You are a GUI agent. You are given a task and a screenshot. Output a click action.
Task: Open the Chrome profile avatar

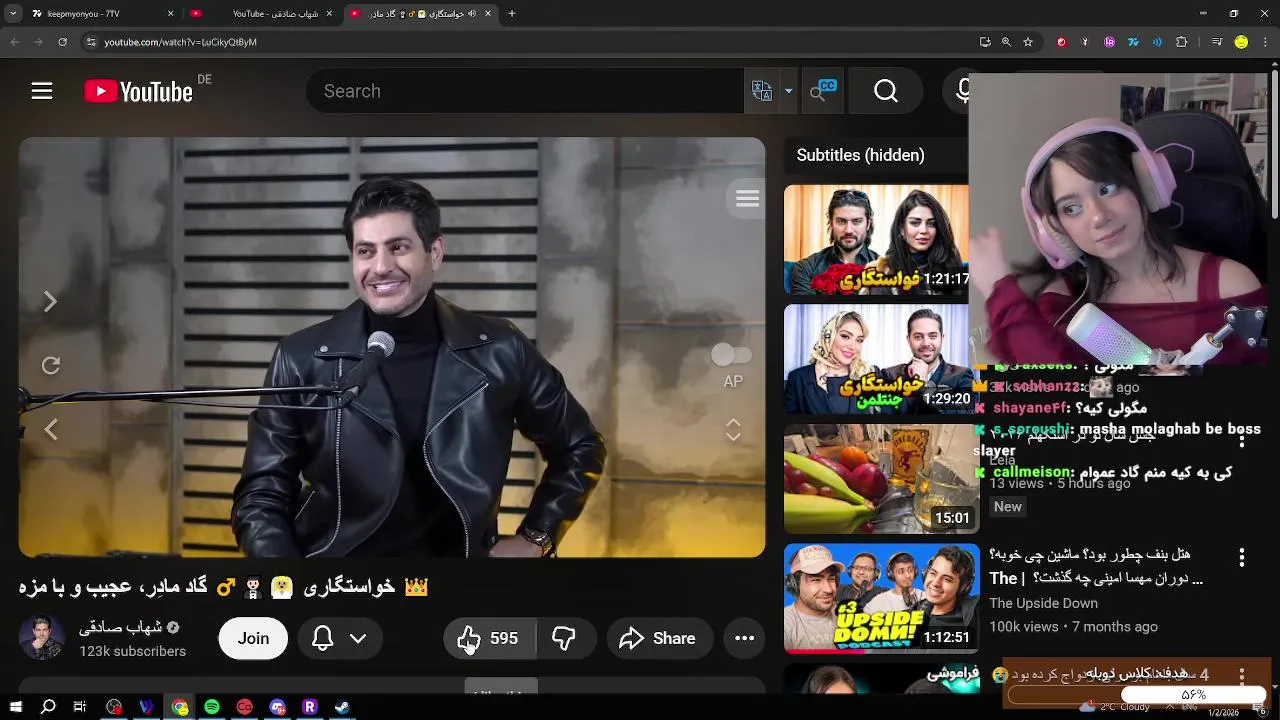point(1241,42)
